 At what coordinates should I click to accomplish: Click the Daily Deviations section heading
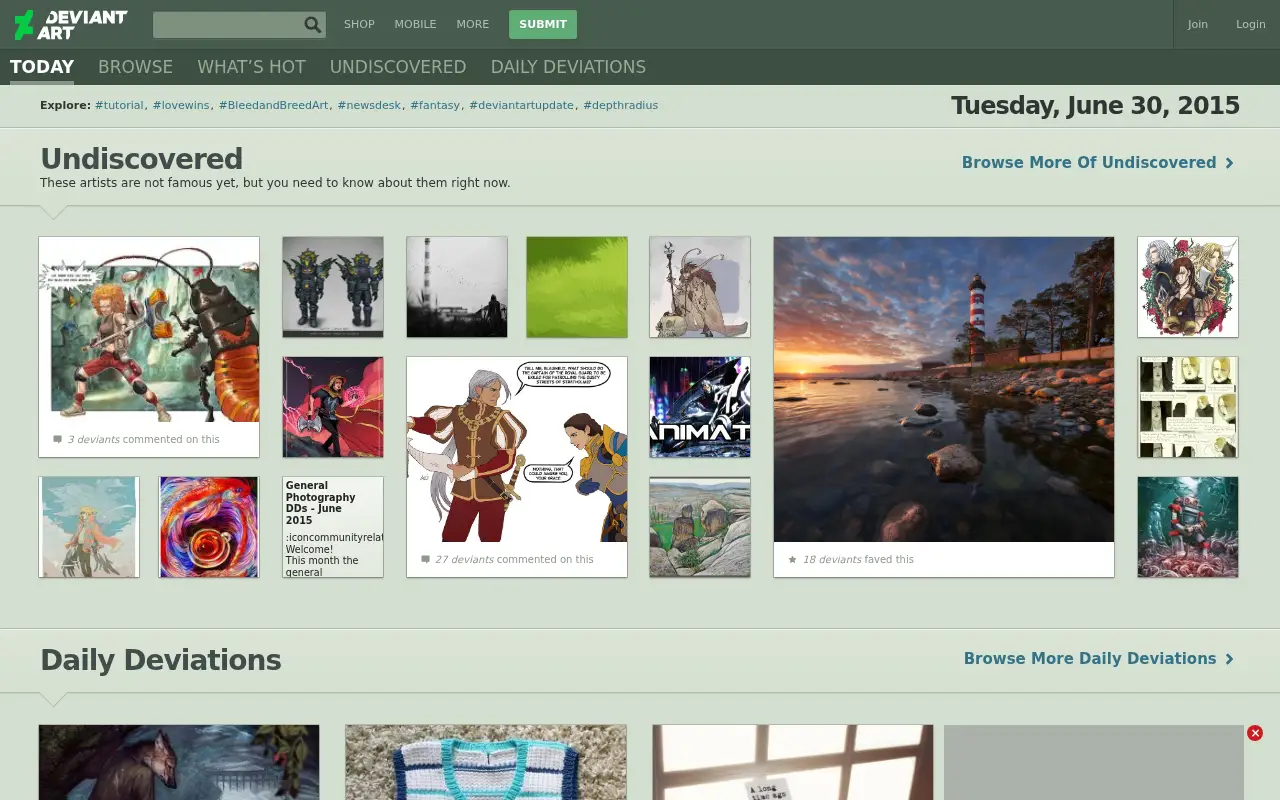pos(160,660)
